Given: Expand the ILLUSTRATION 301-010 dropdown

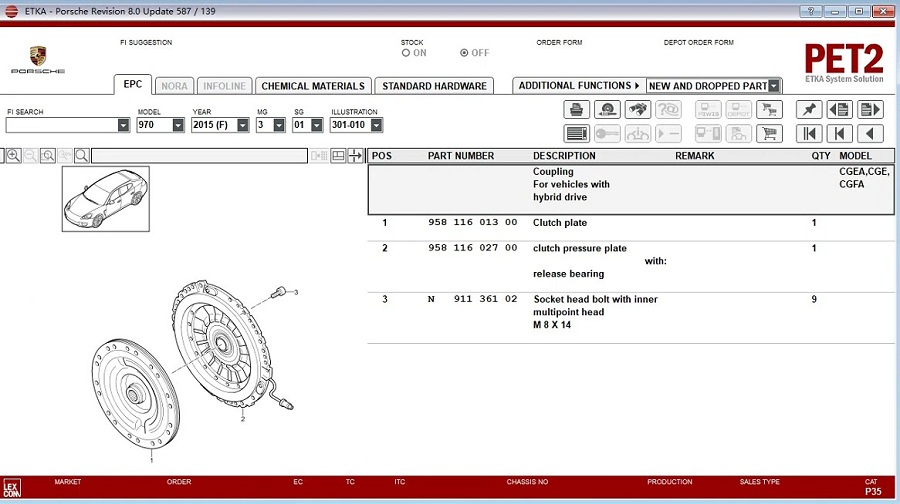Looking at the screenshot, I should point(377,125).
